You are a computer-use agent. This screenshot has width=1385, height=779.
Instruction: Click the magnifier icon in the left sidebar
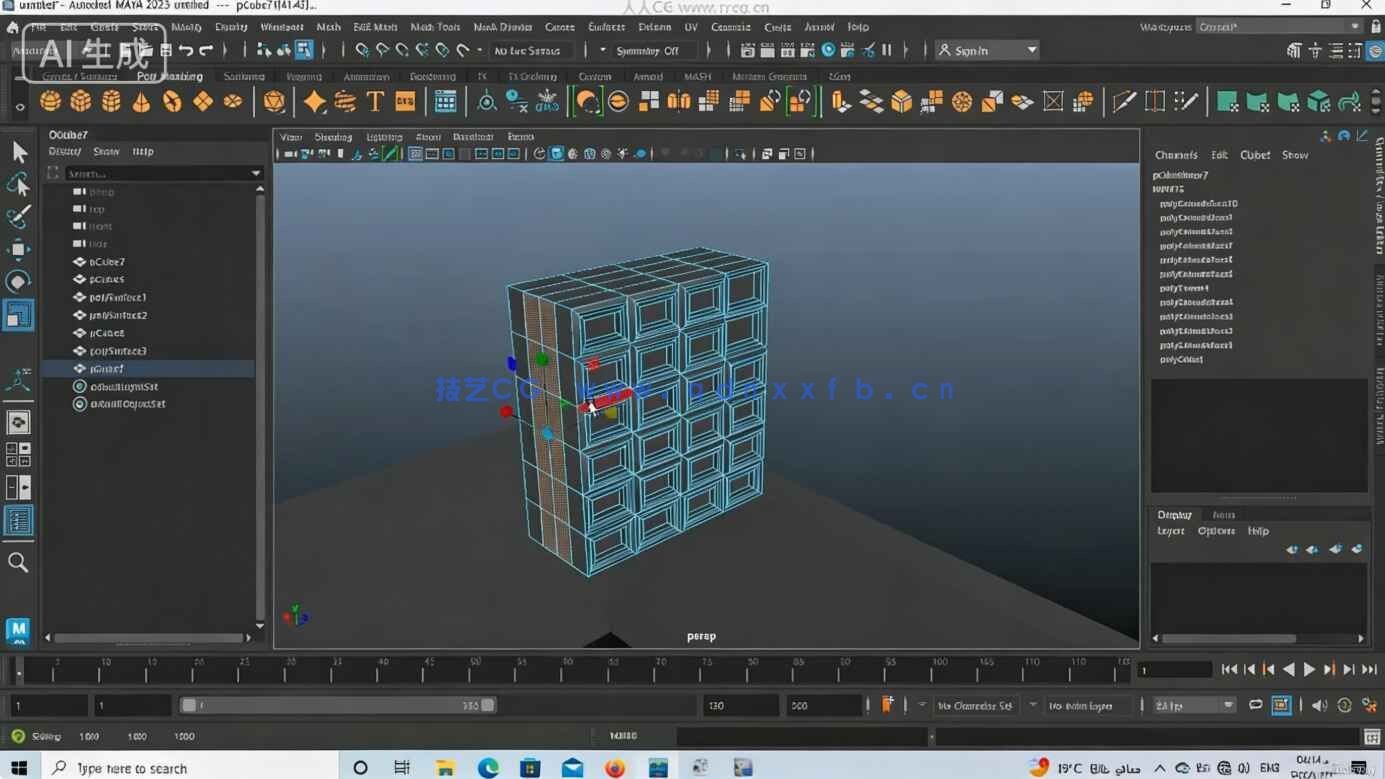[x=18, y=562]
